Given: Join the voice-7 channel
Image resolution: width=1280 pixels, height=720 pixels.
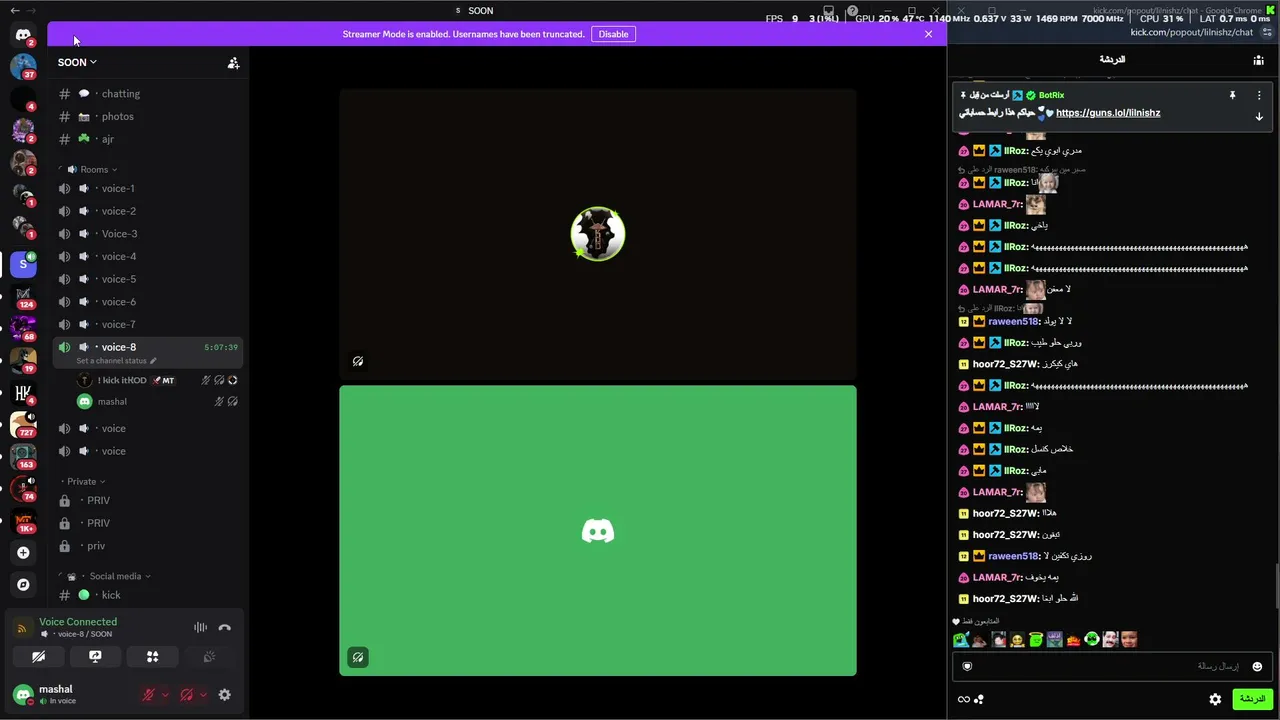Looking at the screenshot, I should (x=148, y=325).
